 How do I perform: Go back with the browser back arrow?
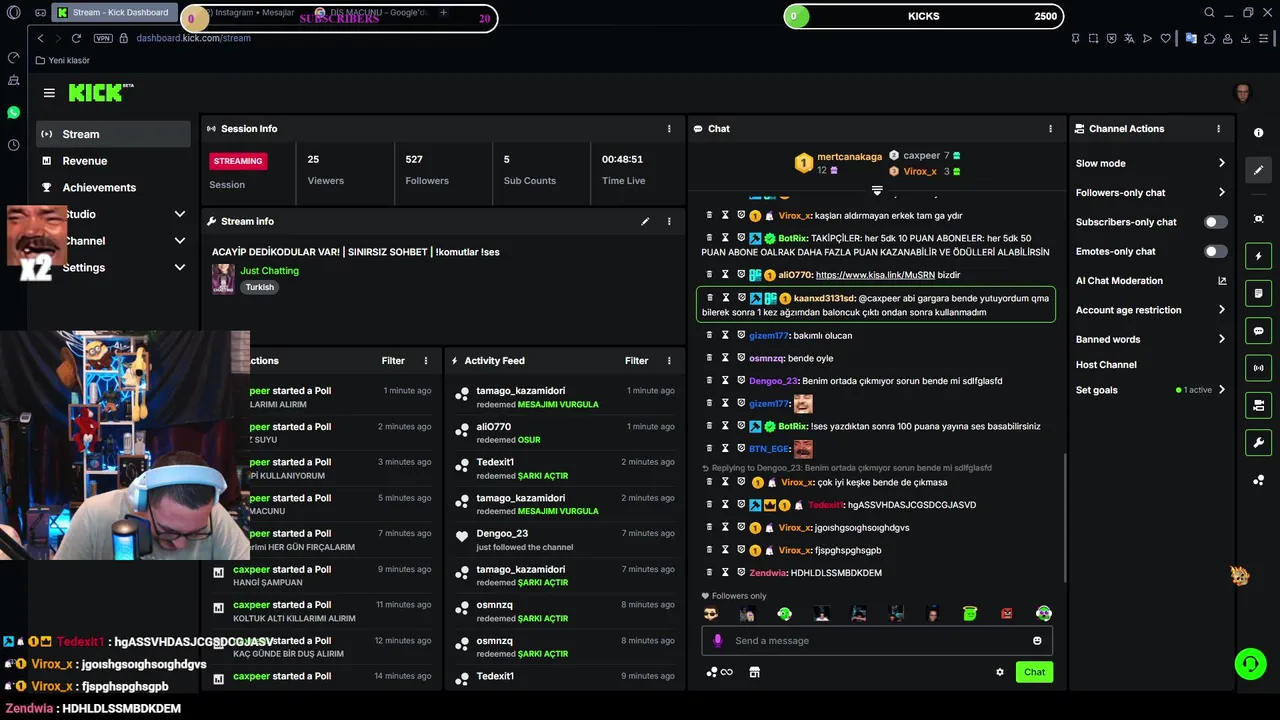tap(40, 38)
